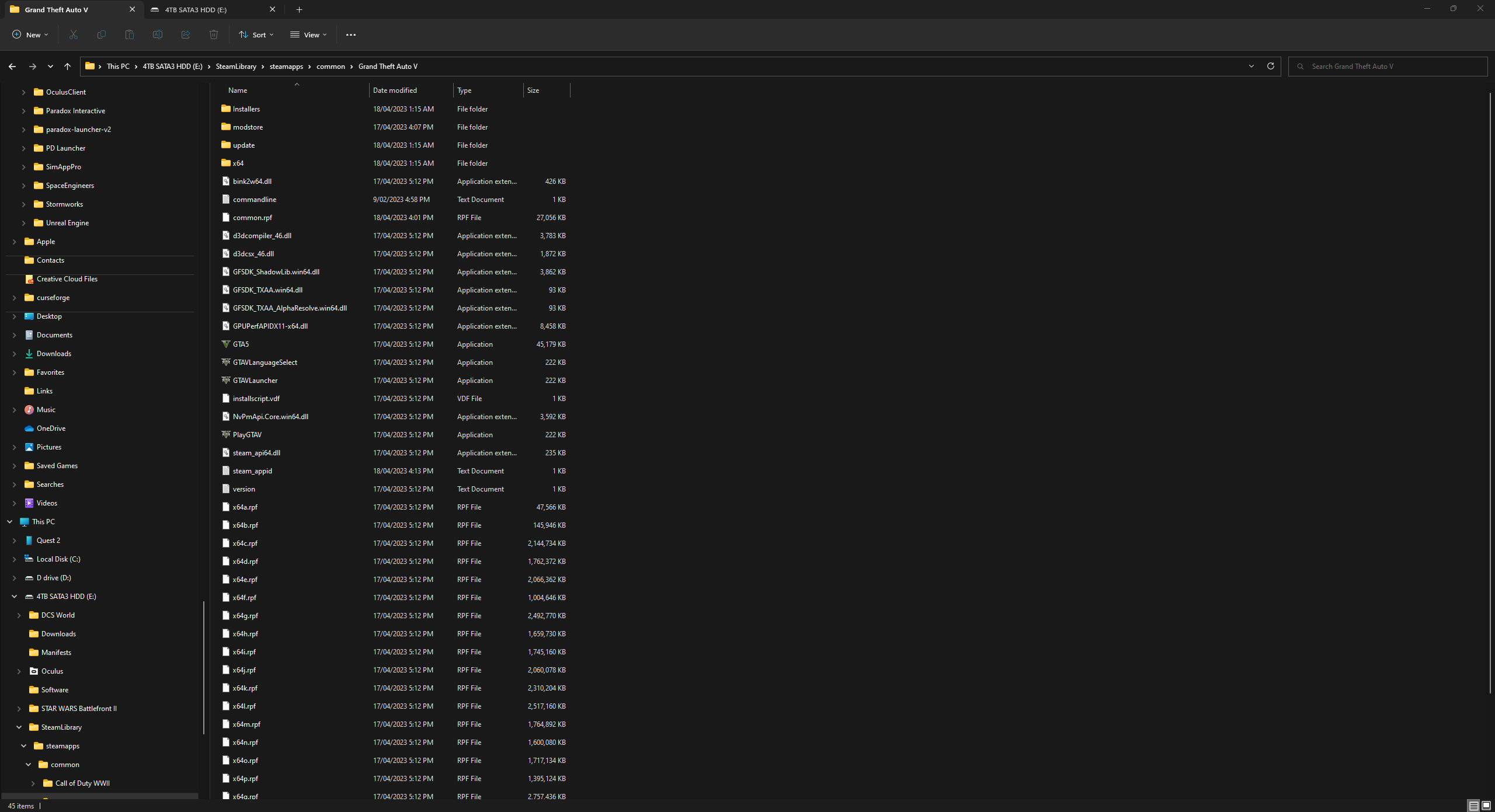Click the modstore folder
This screenshot has width=1495, height=812.
pyautogui.click(x=248, y=127)
